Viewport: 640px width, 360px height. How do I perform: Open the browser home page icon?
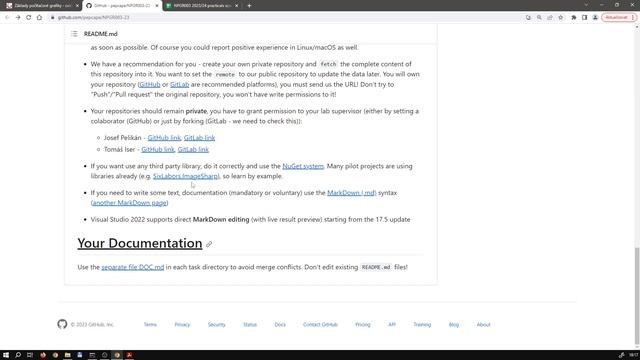[x=39, y=18]
